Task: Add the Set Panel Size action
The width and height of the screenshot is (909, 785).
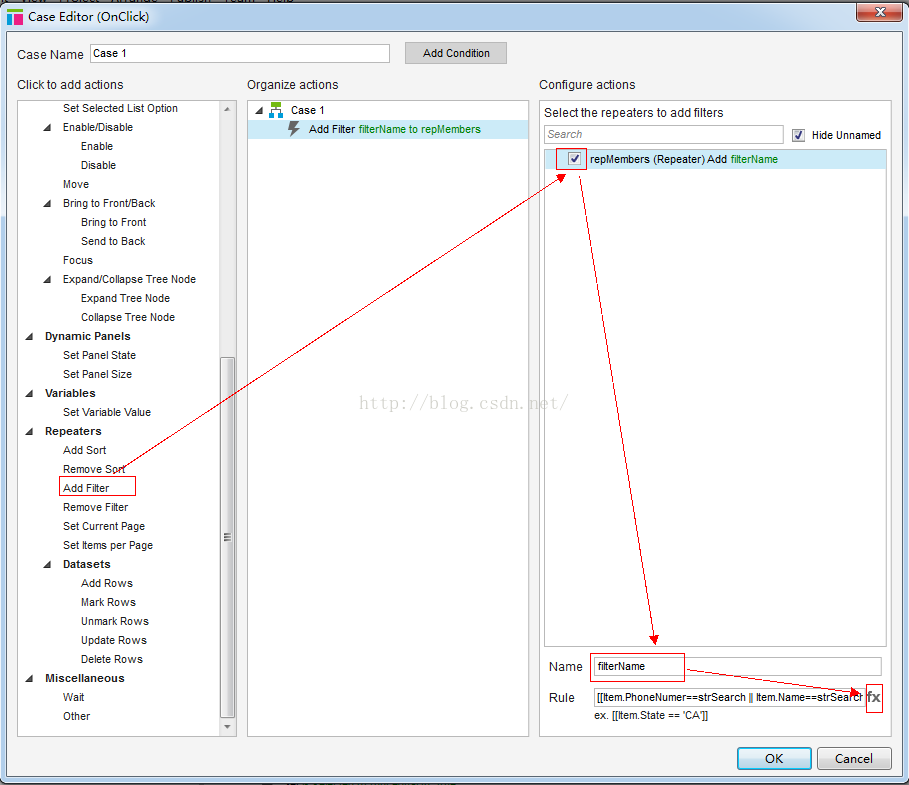Action: point(97,375)
